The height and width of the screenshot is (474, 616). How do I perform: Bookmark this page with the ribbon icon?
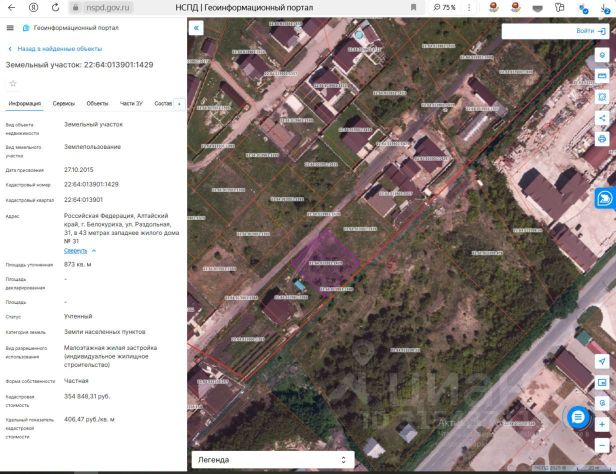pyautogui.click(x=413, y=7)
